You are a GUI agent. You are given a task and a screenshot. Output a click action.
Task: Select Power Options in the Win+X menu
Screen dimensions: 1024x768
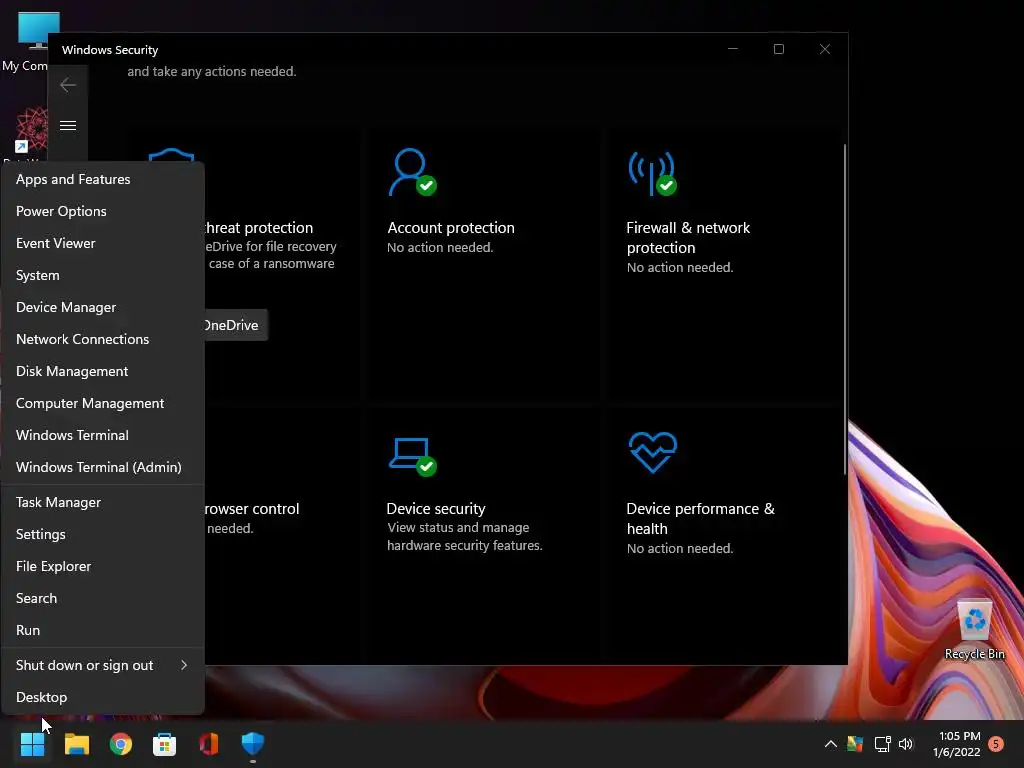(103, 211)
